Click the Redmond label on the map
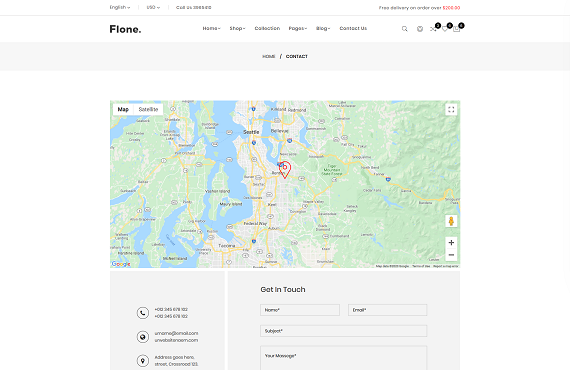The image size is (570, 370). (297, 110)
